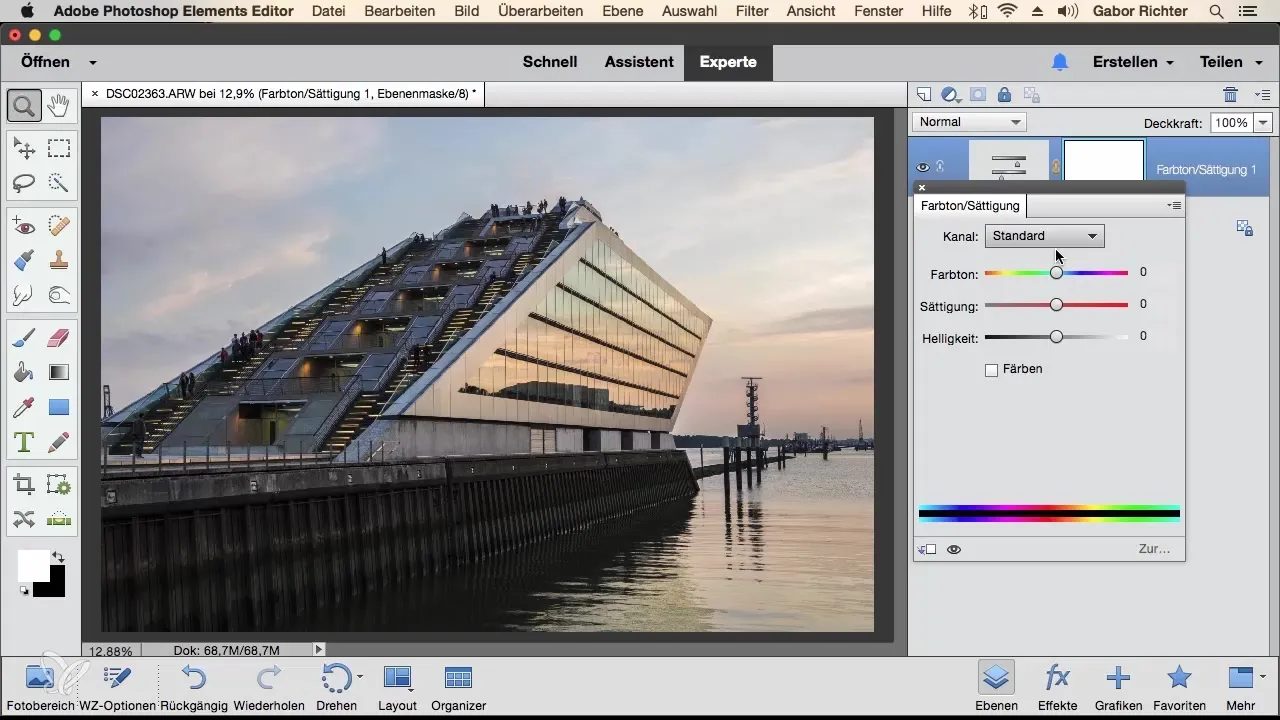Open the new adjustment layer menu
Viewport: 1280px width, 720px height.
[951, 95]
